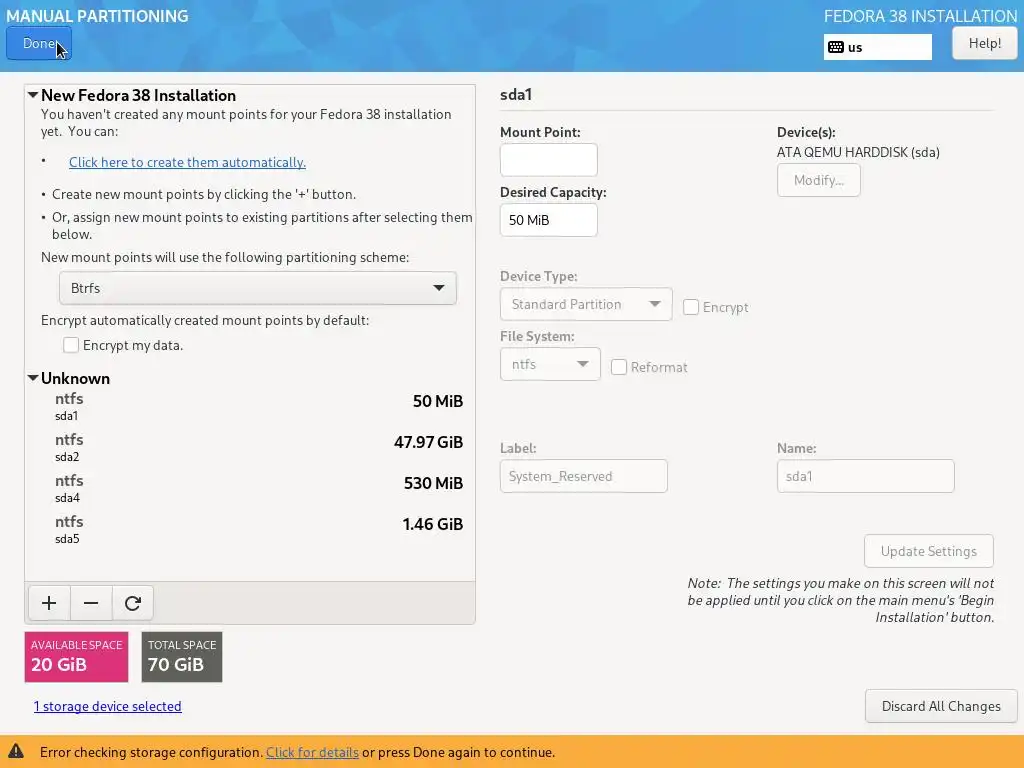Click Update Settings button
The height and width of the screenshot is (768, 1024).
click(x=928, y=551)
